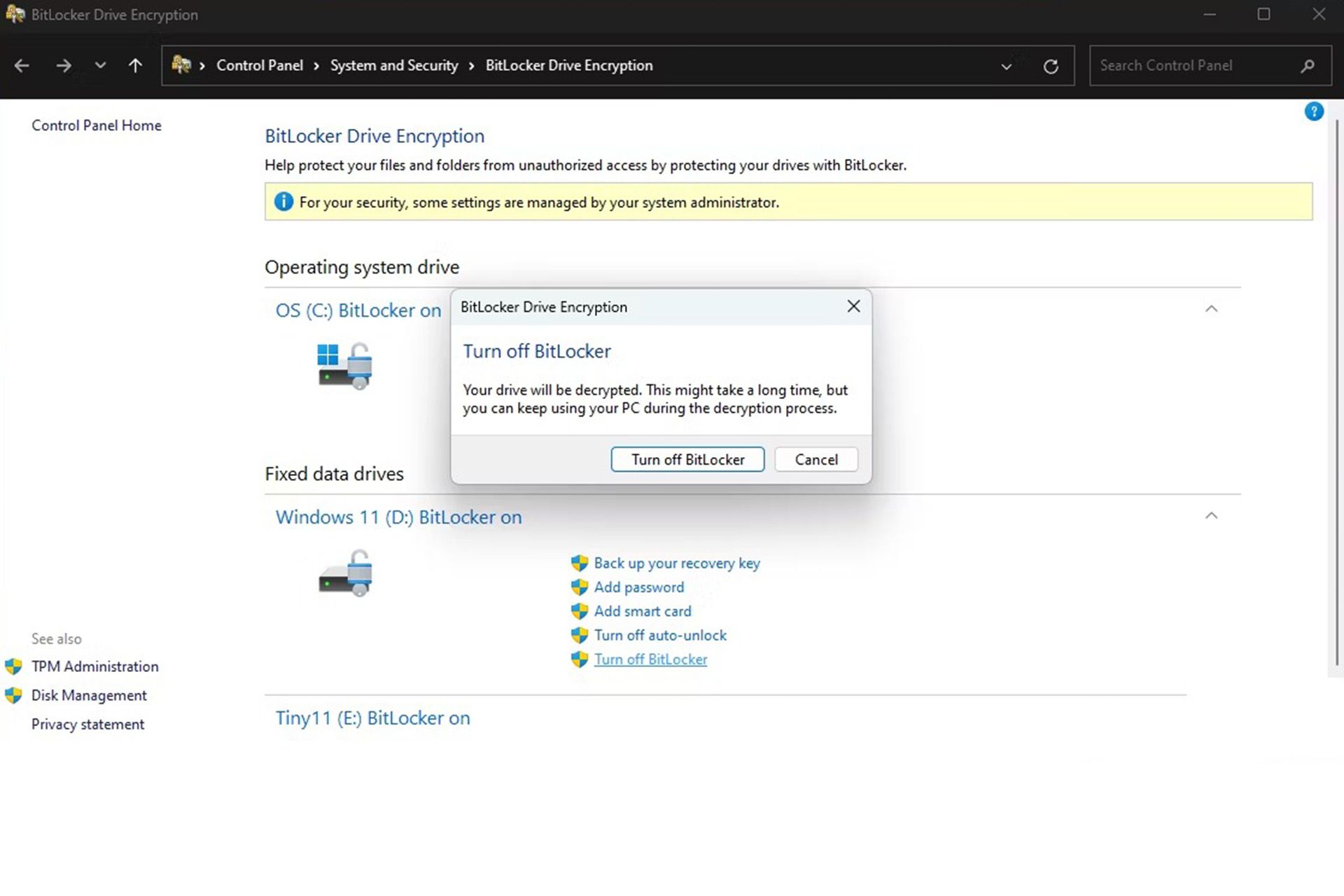Open TPM Administration link
This screenshot has width=1344, height=896.
pyautogui.click(x=95, y=666)
